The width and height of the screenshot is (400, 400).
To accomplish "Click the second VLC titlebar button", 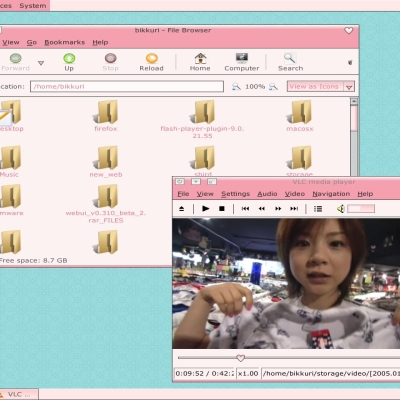I will tap(196, 181).
